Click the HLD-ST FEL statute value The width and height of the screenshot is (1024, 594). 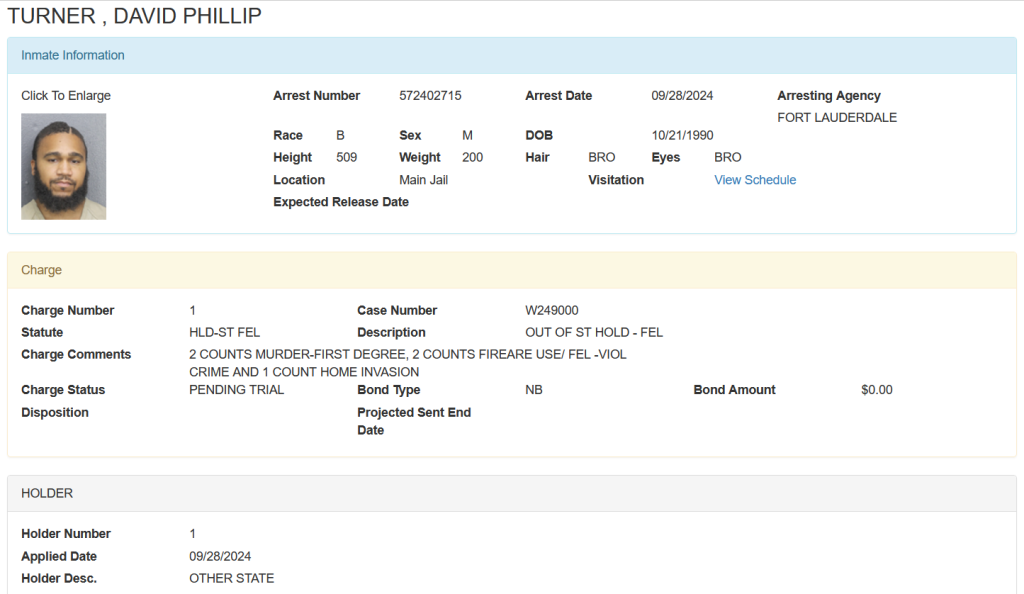[224, 332]
